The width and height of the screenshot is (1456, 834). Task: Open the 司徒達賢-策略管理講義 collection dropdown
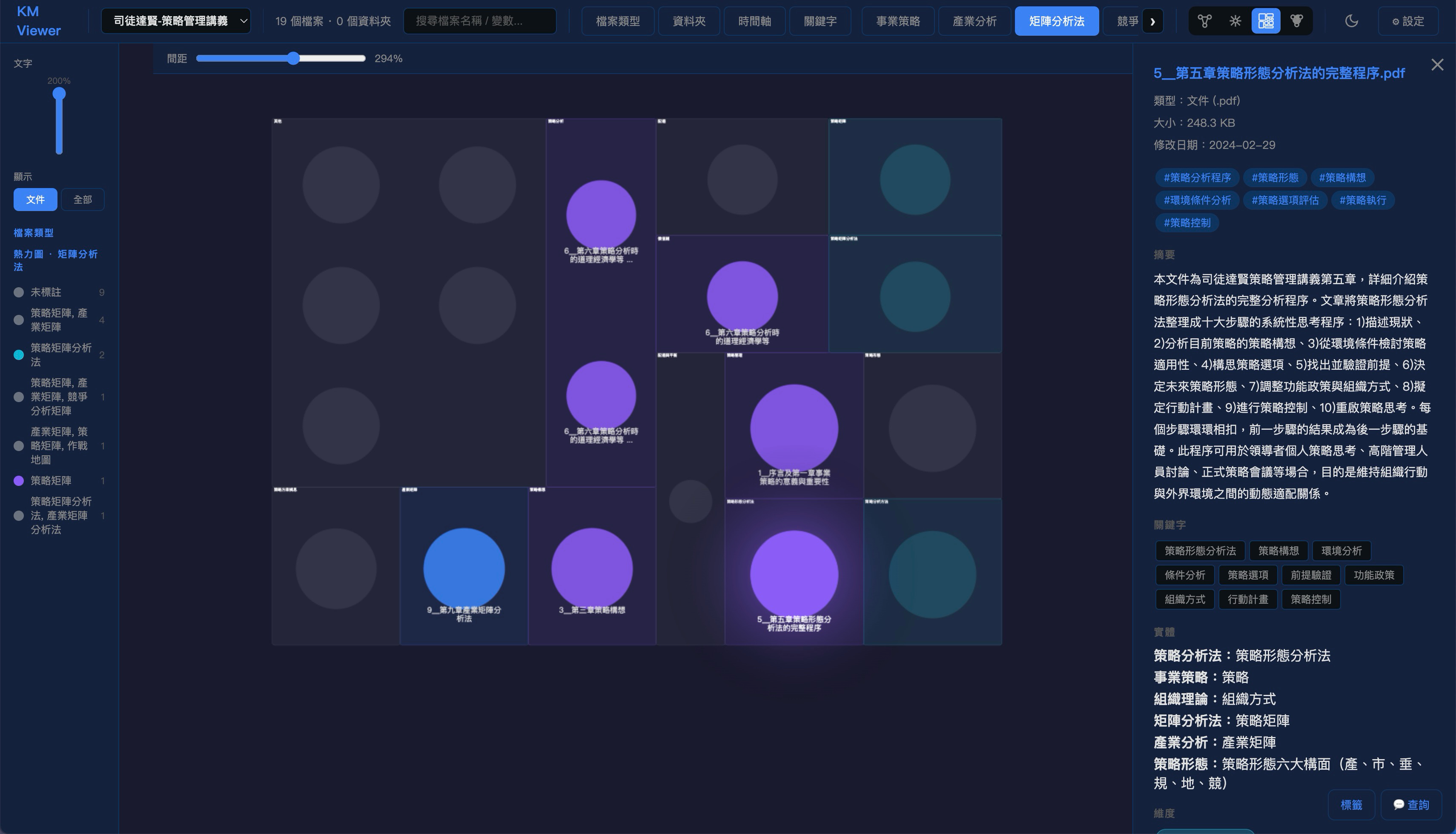175,21
